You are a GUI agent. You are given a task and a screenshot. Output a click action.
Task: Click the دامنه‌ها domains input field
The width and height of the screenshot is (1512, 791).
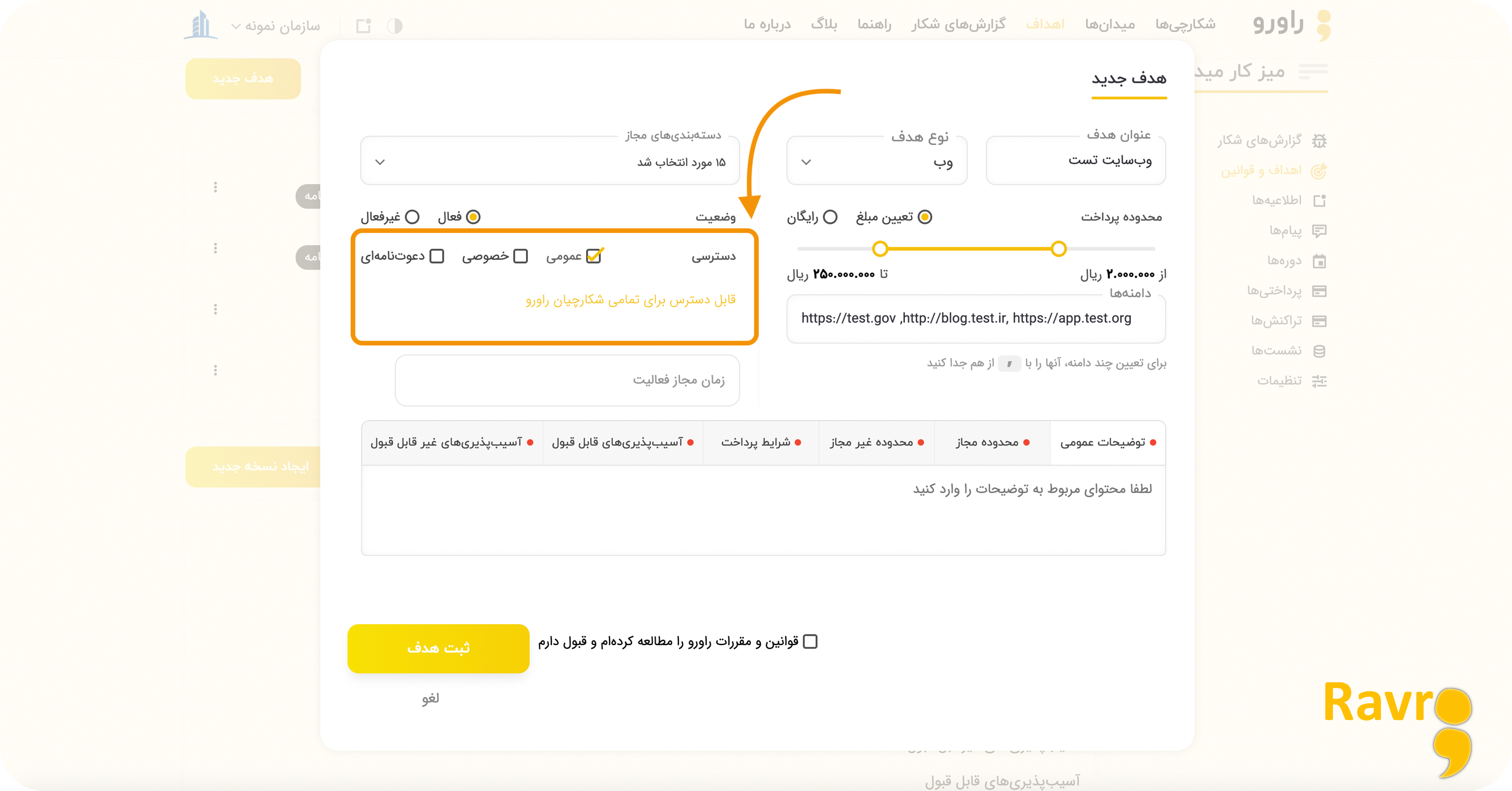click(x=976, y=319)
